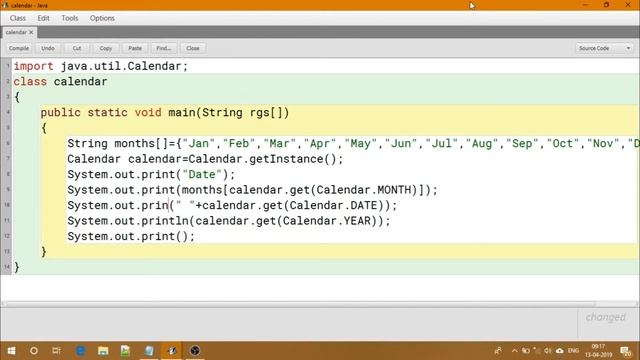Viewport: 640px width, 360px height.
Task: Click the Compile button
Action: [19, 48]
